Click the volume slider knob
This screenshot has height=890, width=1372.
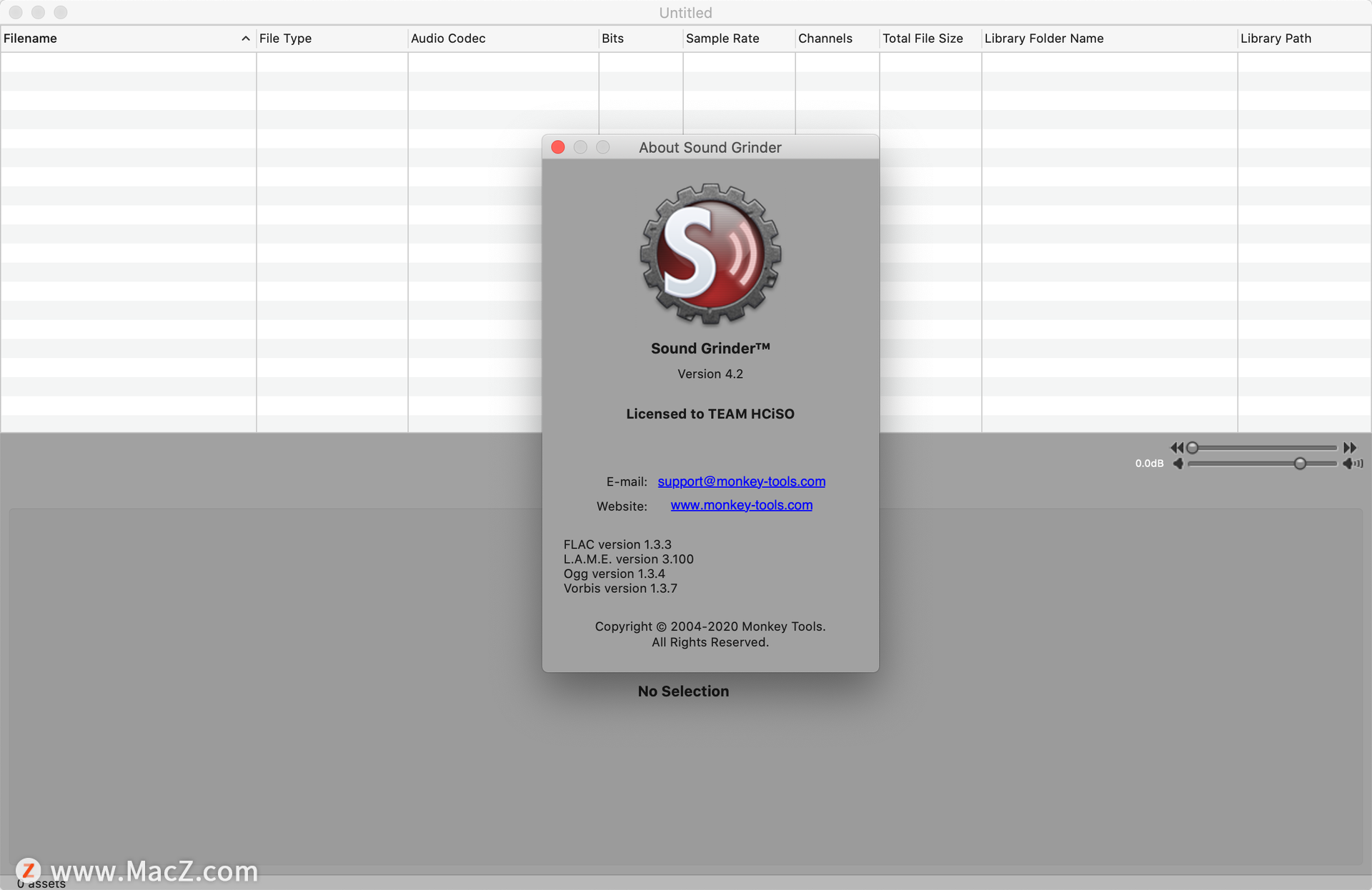1300,464
